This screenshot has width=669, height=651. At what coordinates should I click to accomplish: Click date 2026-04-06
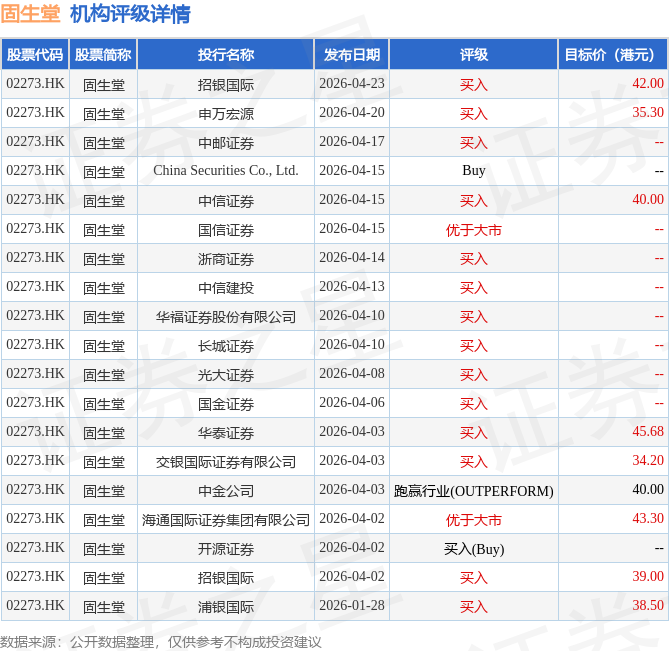point(352,403)
